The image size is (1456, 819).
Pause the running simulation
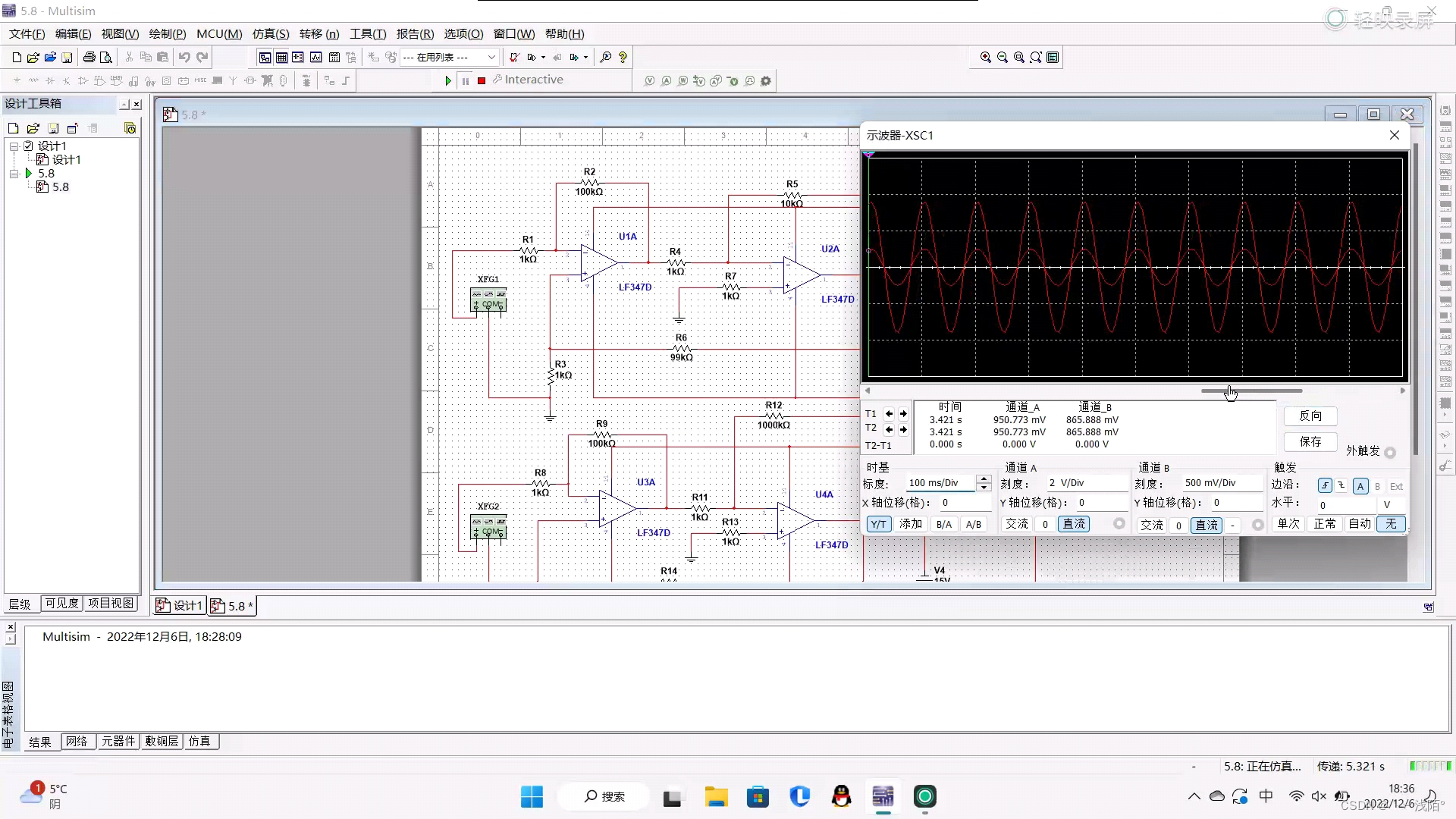coord(466,80)
